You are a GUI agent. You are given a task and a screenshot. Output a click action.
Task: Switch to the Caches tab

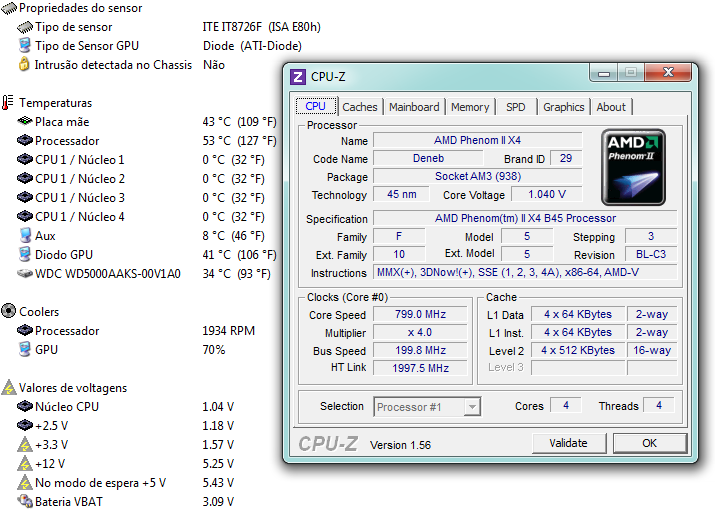click(360, 107)
